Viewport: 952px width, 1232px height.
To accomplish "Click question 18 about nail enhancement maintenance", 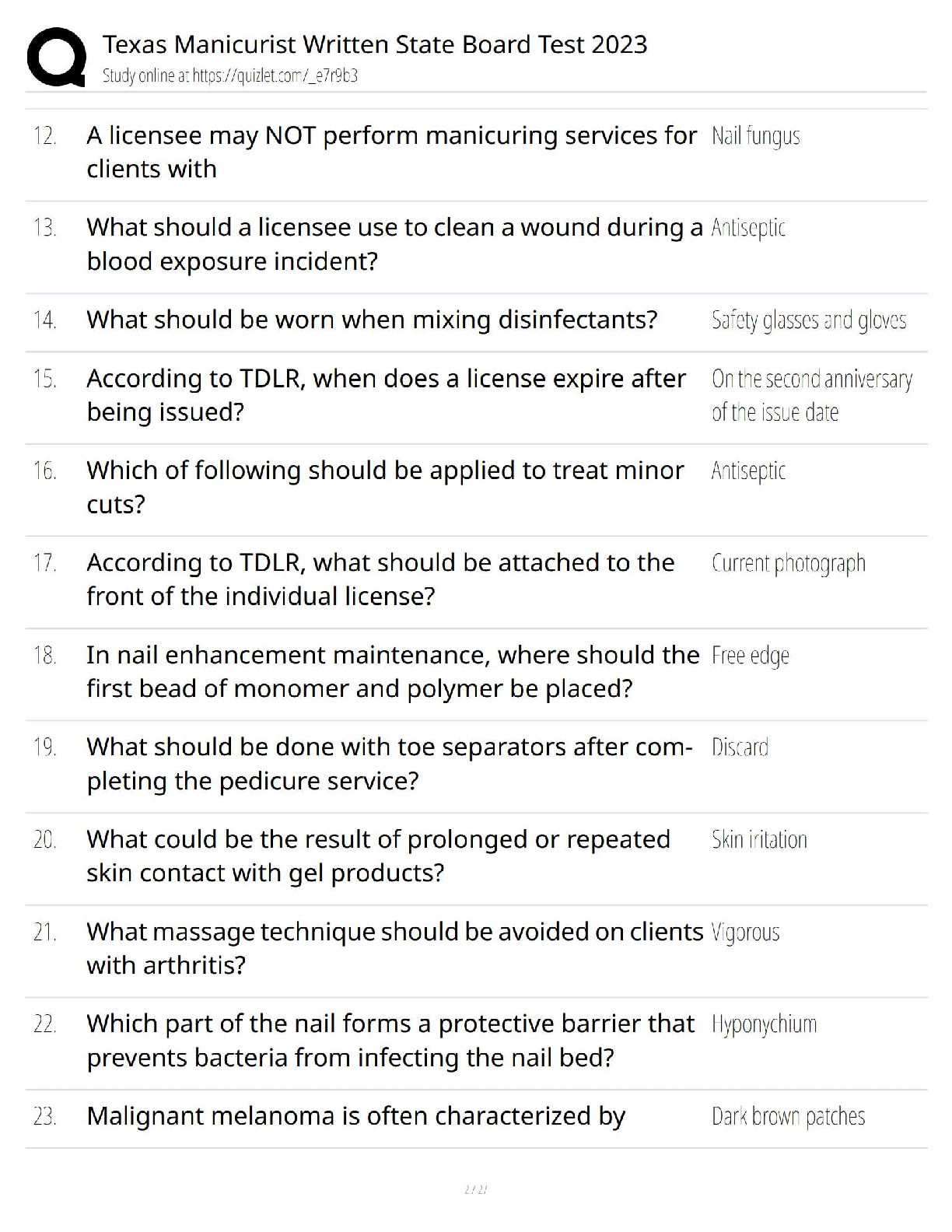I will coord(393,671).
